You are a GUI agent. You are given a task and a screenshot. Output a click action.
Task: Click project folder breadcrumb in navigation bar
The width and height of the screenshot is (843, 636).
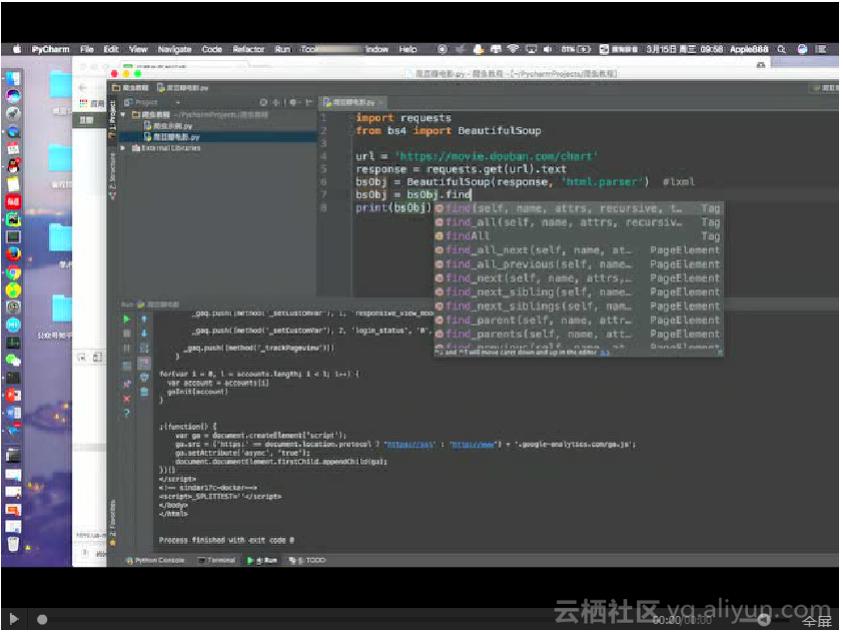[x=131, y=88]
